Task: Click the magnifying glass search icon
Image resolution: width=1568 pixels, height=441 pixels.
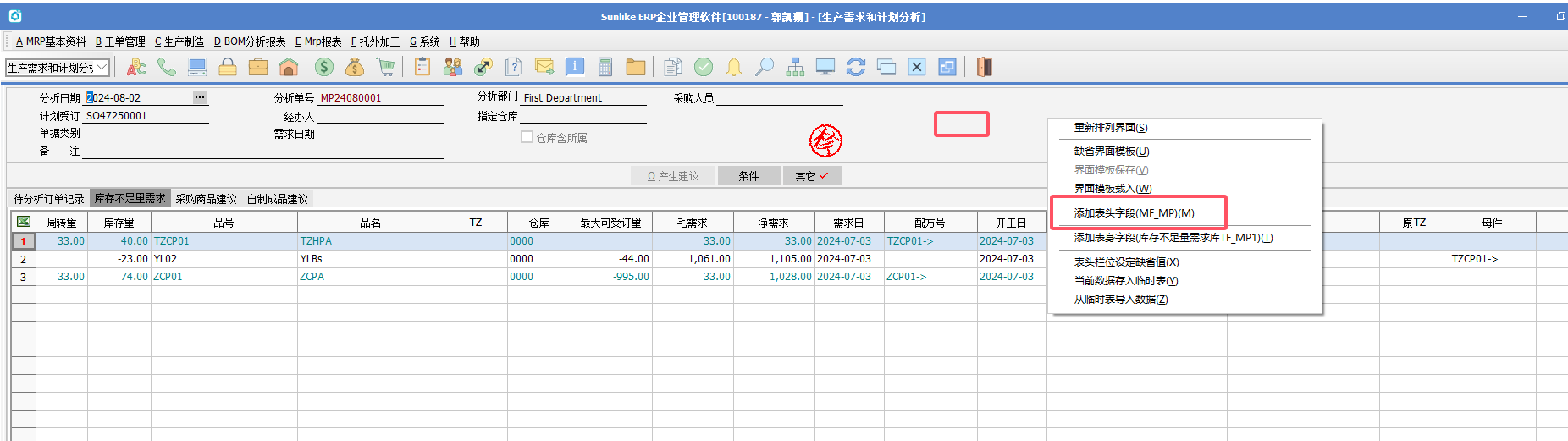Action: 764,67
